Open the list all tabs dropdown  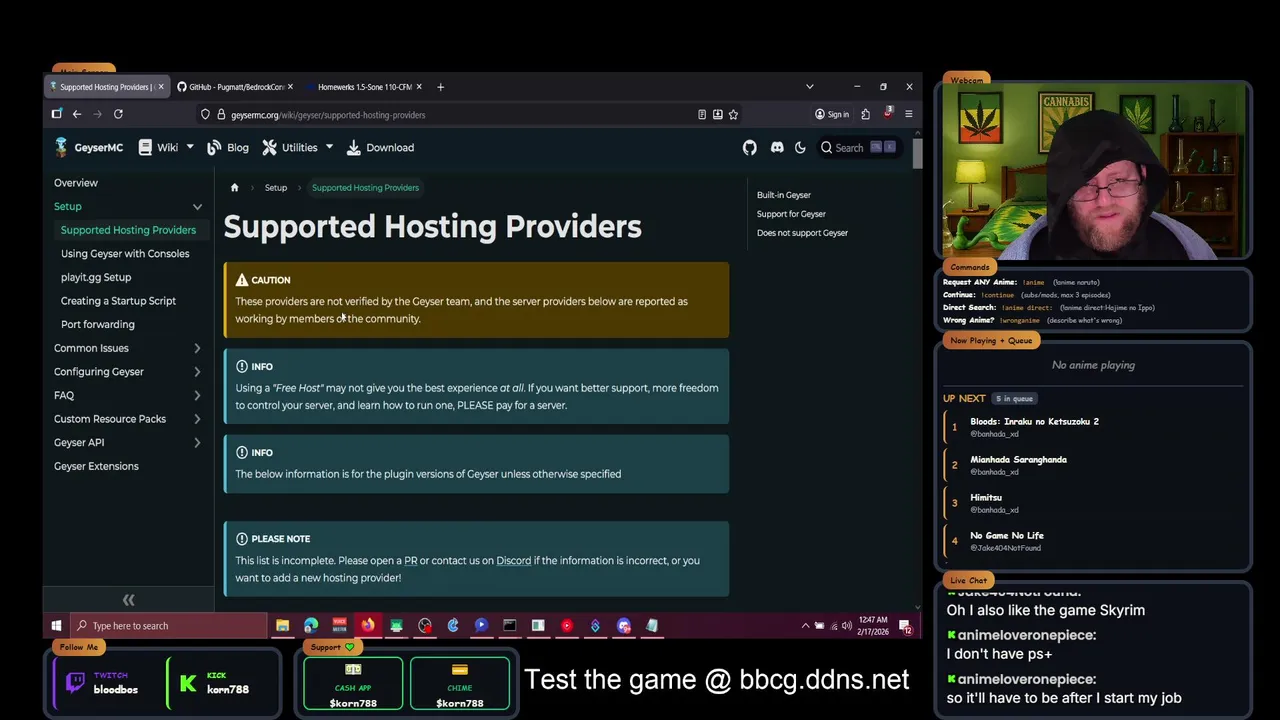[x=809, y=87]
